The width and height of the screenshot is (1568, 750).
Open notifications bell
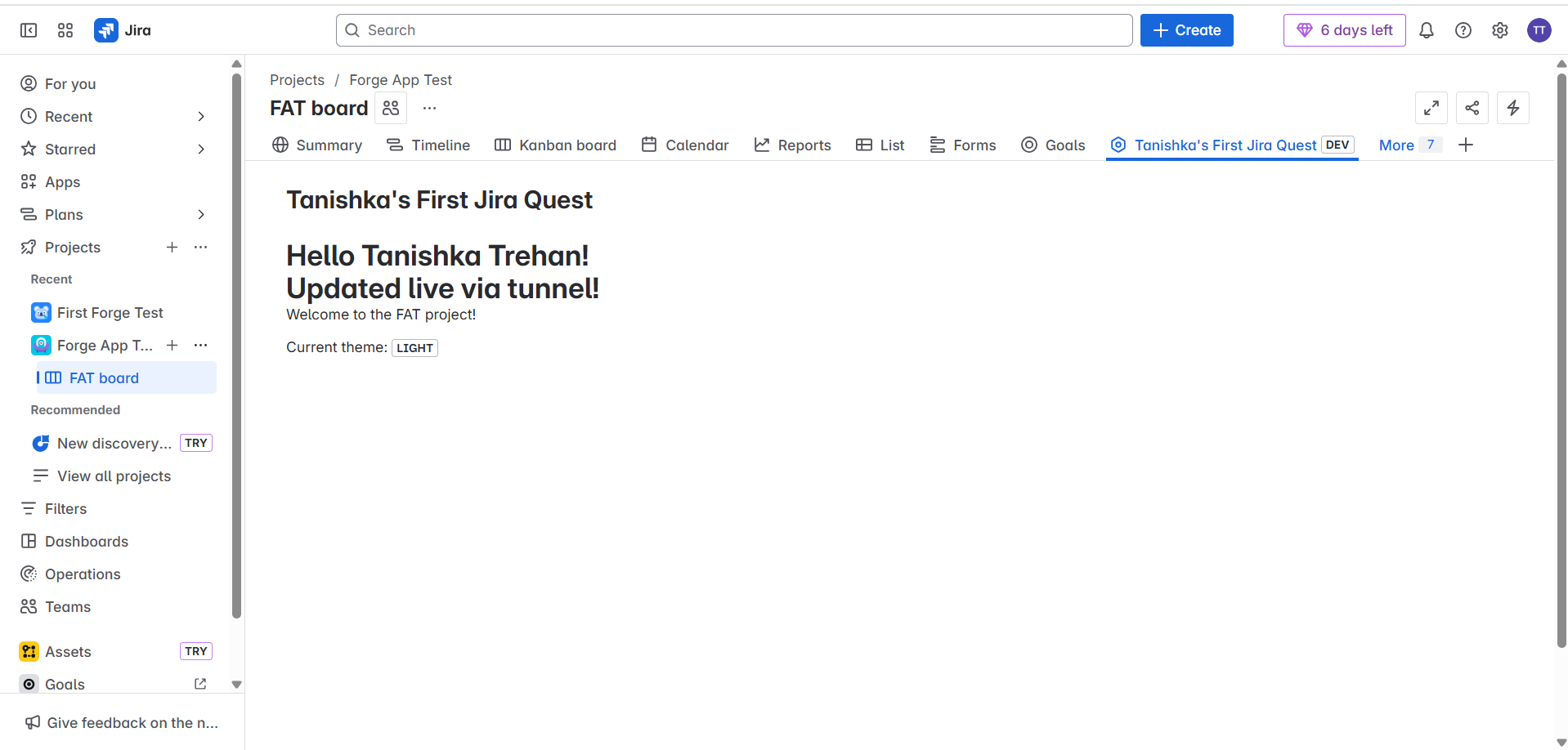point(1427,30)
